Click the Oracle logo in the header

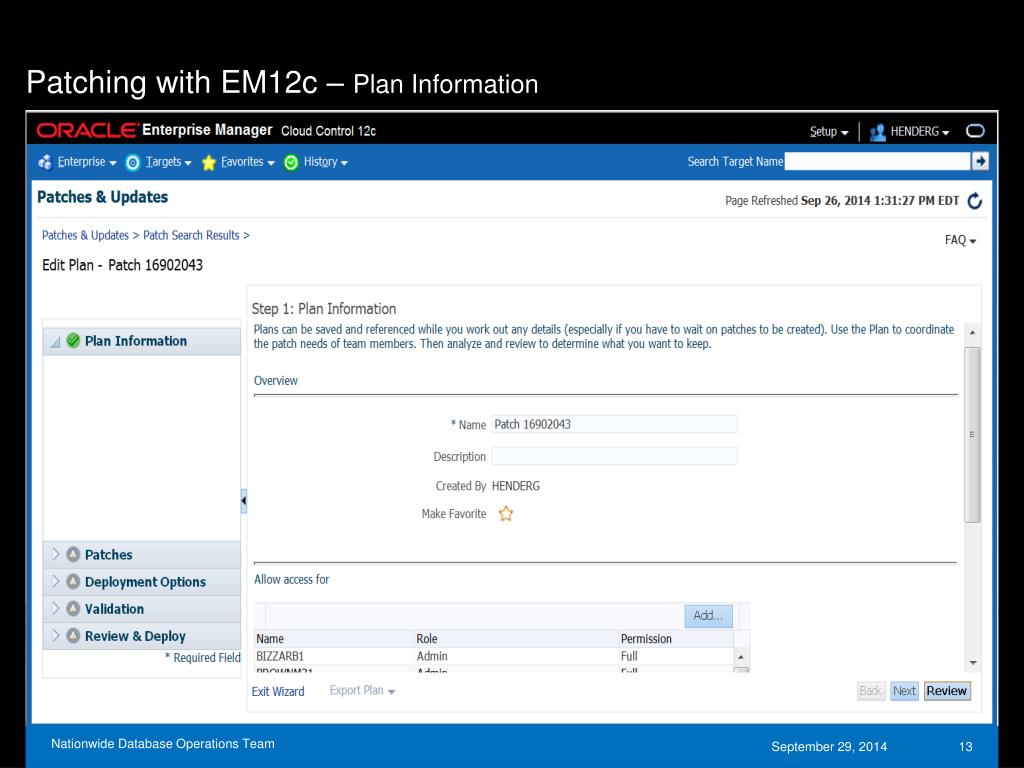(x=88, y=131)
